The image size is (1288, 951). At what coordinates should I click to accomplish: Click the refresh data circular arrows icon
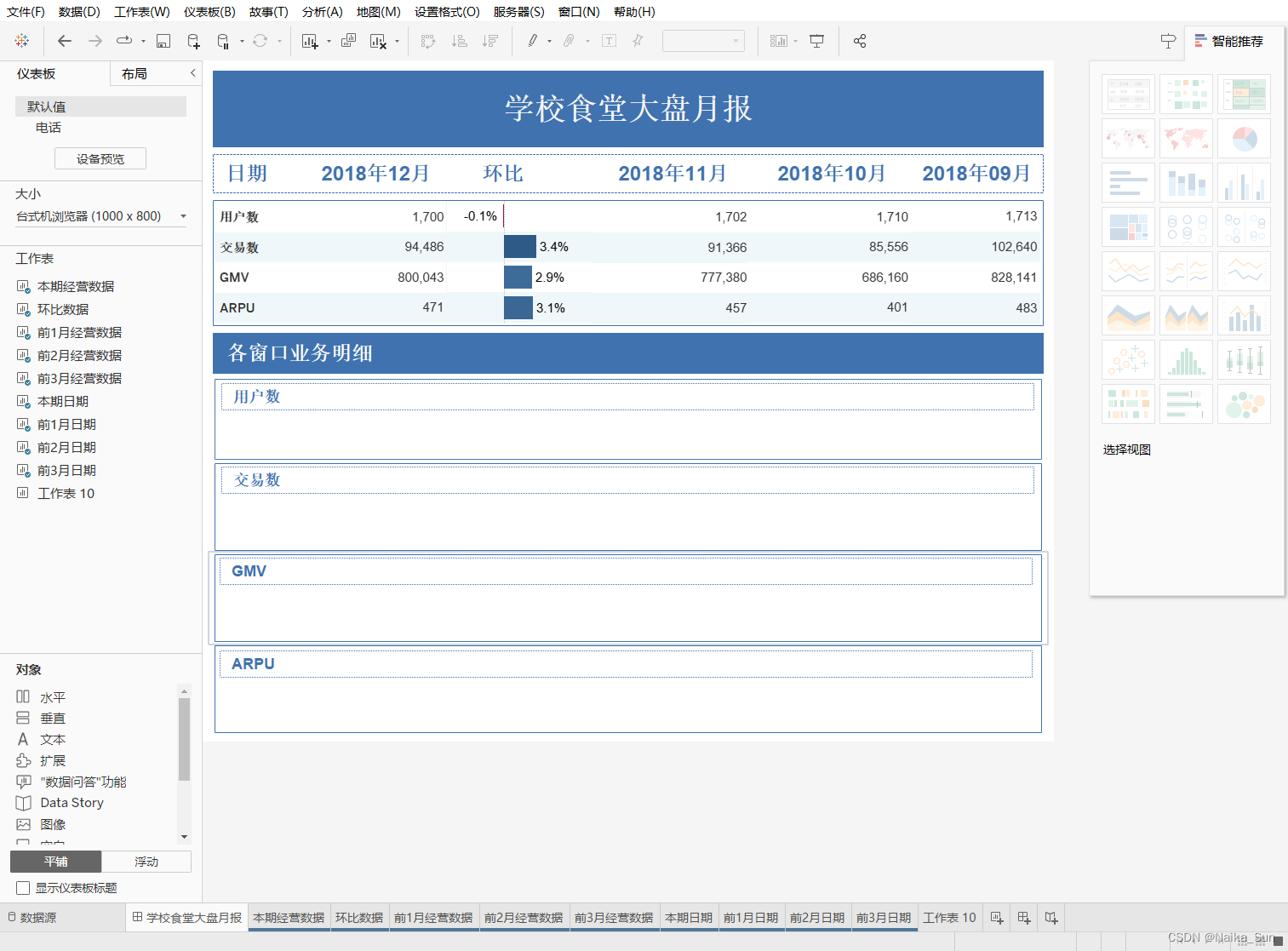point(260,41)
